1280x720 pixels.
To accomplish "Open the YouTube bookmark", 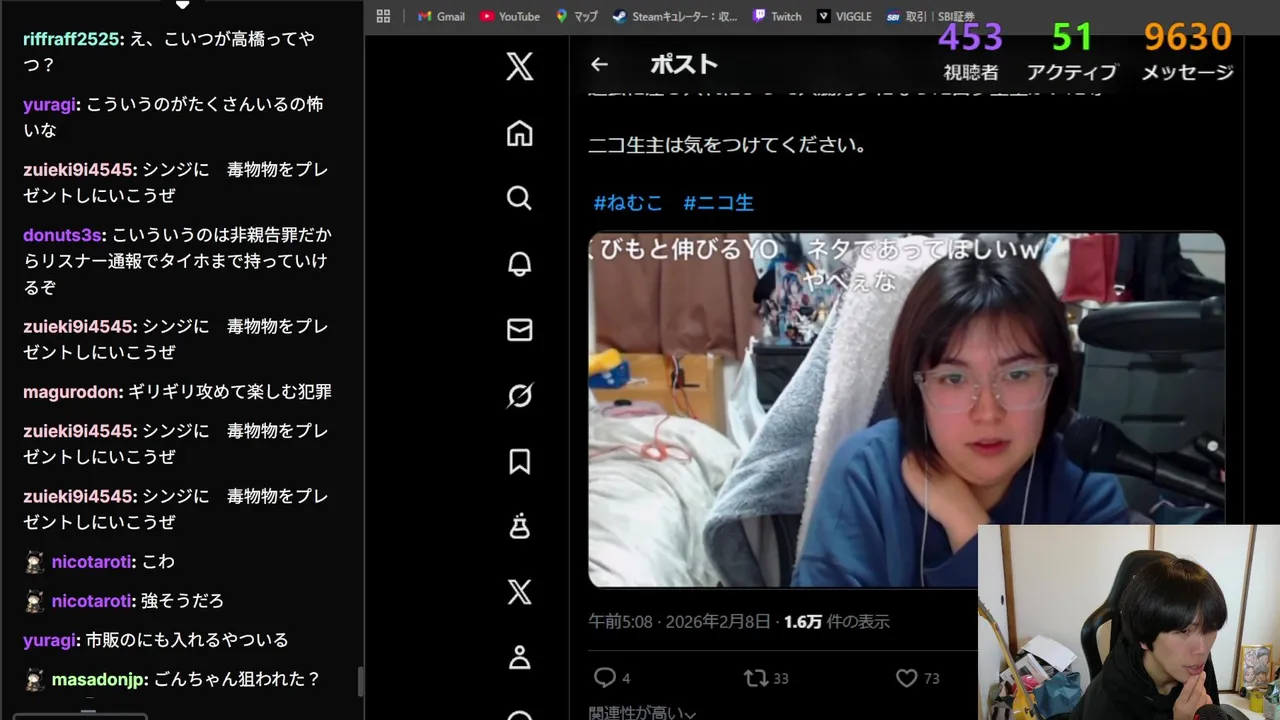I will tap(510, 16).
